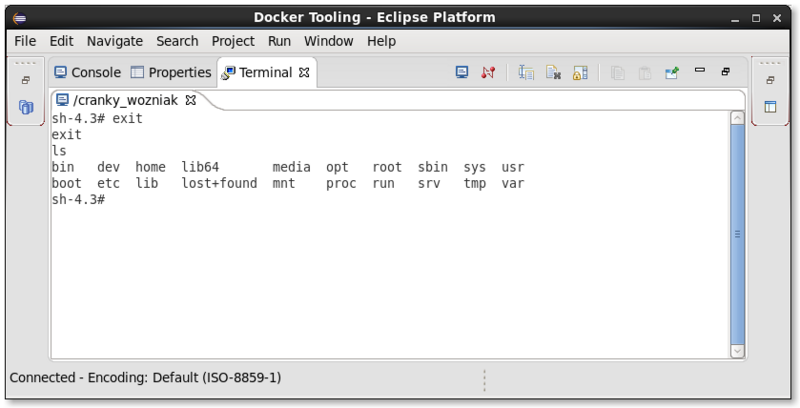Screen dimensions: 800x408
Task: Click the 'ls' command line
Action: pos(59,150)
